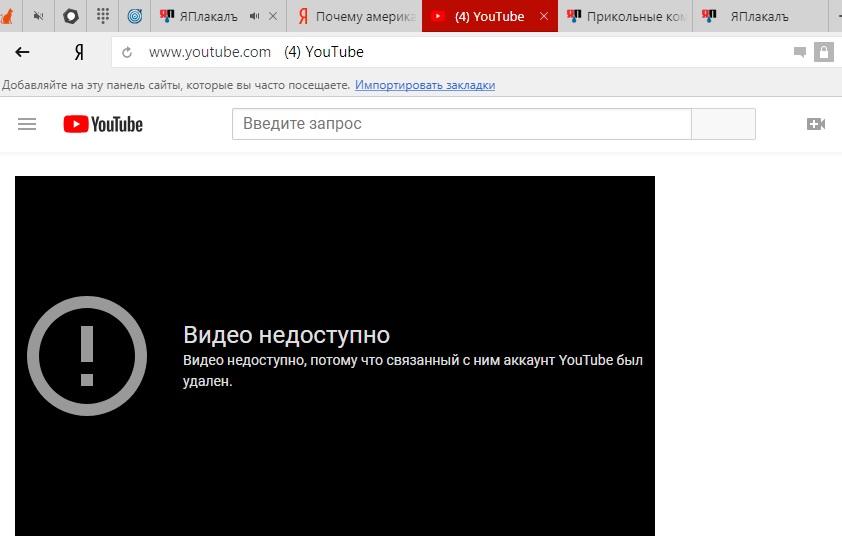
Task: Switch to the pinned tab with spiral target icon
Action: point(135,16)
